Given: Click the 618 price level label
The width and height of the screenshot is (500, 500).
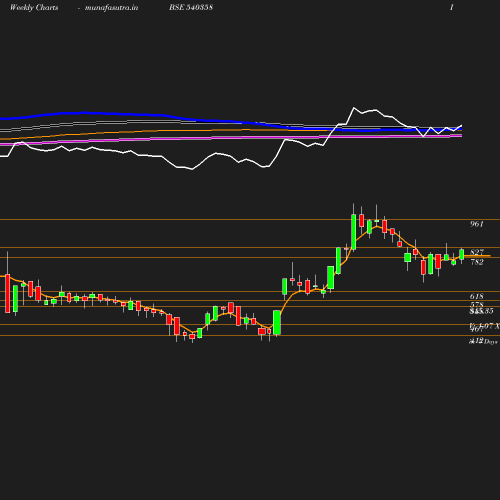Looking at the screenshot, I should click(477, 296).
